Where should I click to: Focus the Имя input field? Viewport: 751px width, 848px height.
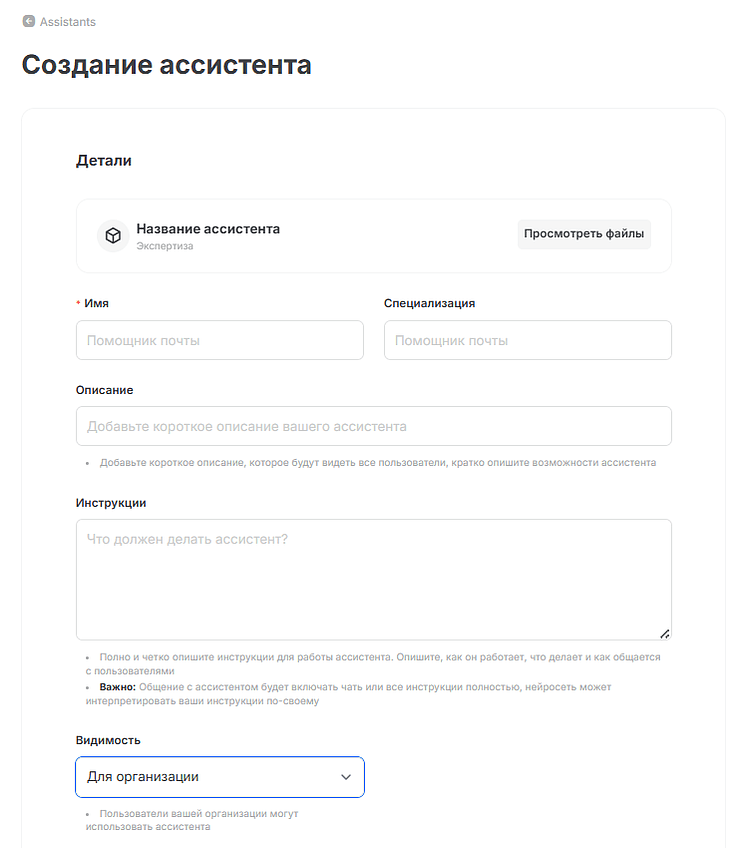pyautogui.click(x=219, y=340)
